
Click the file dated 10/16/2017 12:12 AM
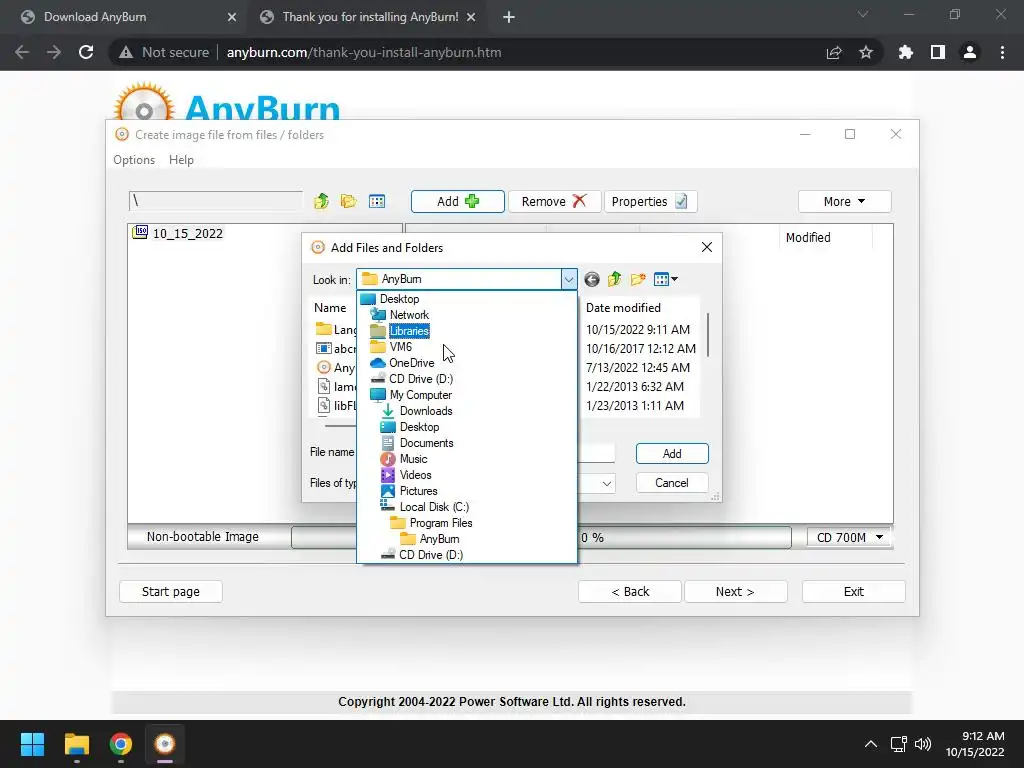point(641,349)
